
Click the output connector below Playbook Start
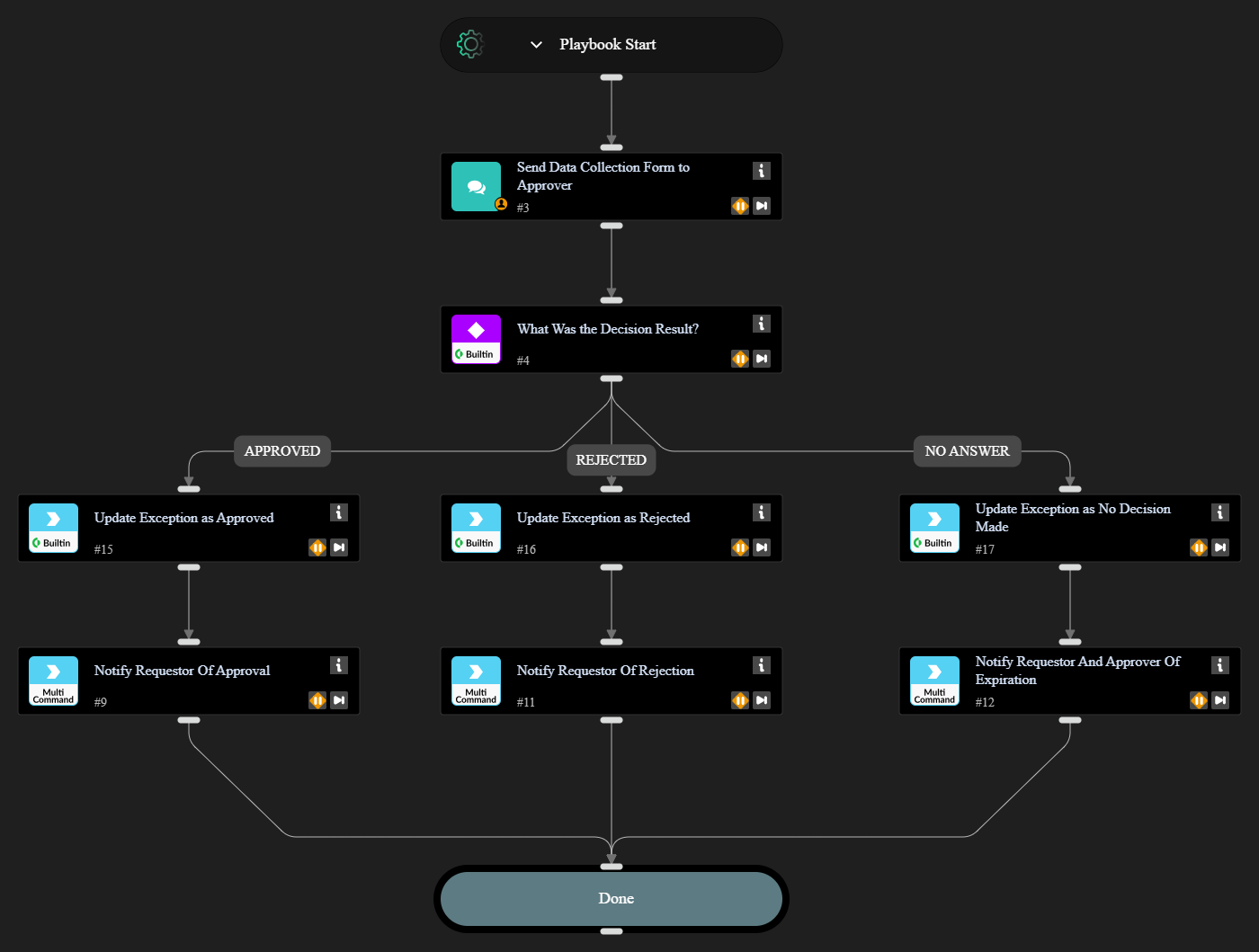point(612,77)
